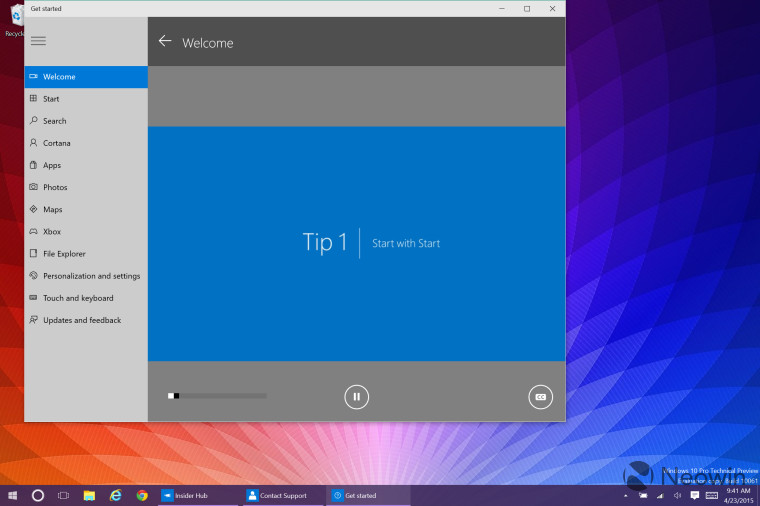Select the Welcome sidebar item
Viewport: 760px width, 506px height.
86,77
